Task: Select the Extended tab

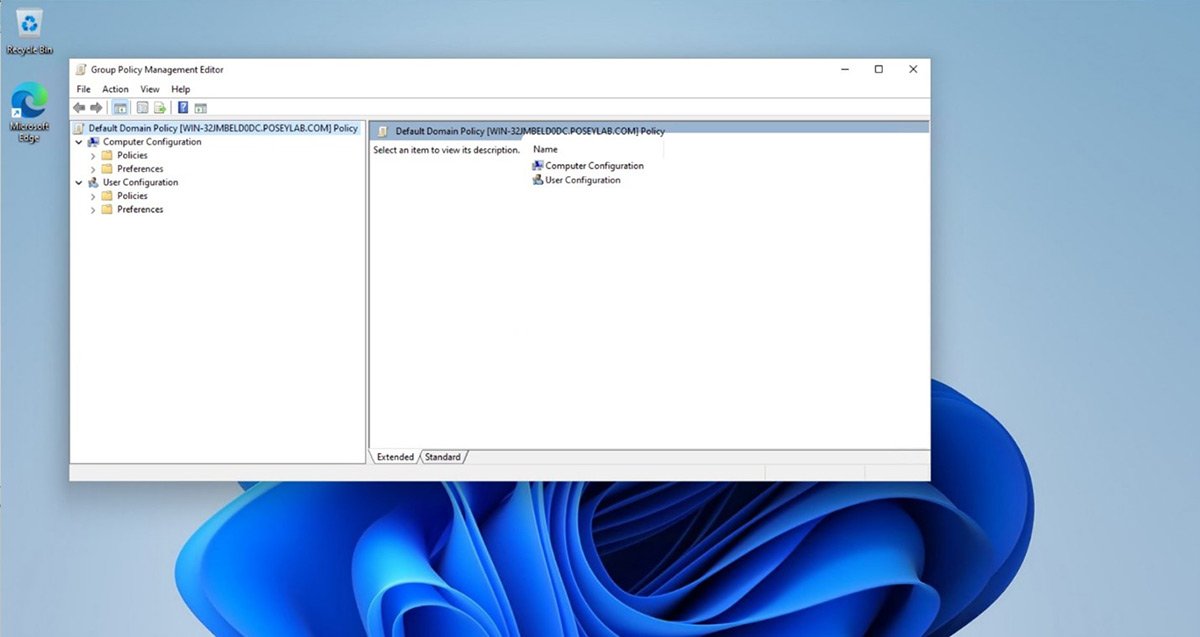Action: coord(395,457)
